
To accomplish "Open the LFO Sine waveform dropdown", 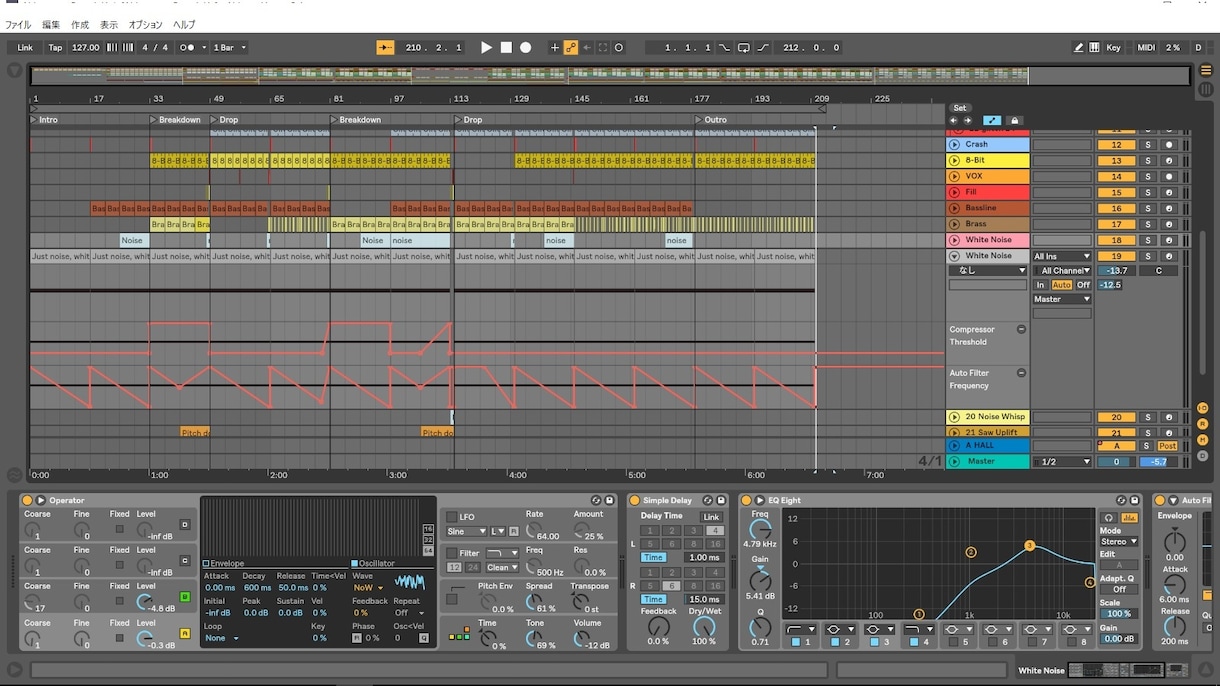I will [467, 531].
